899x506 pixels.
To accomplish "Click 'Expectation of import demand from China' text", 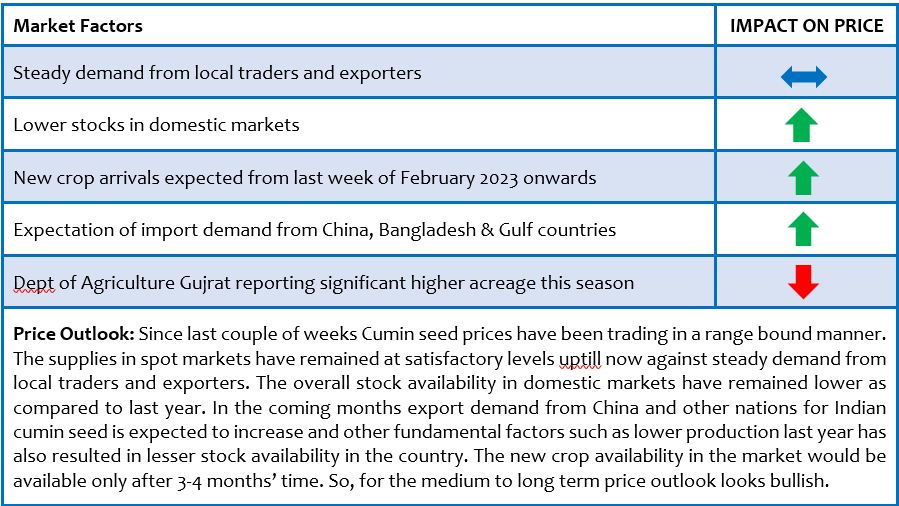I will coord(314,230).
